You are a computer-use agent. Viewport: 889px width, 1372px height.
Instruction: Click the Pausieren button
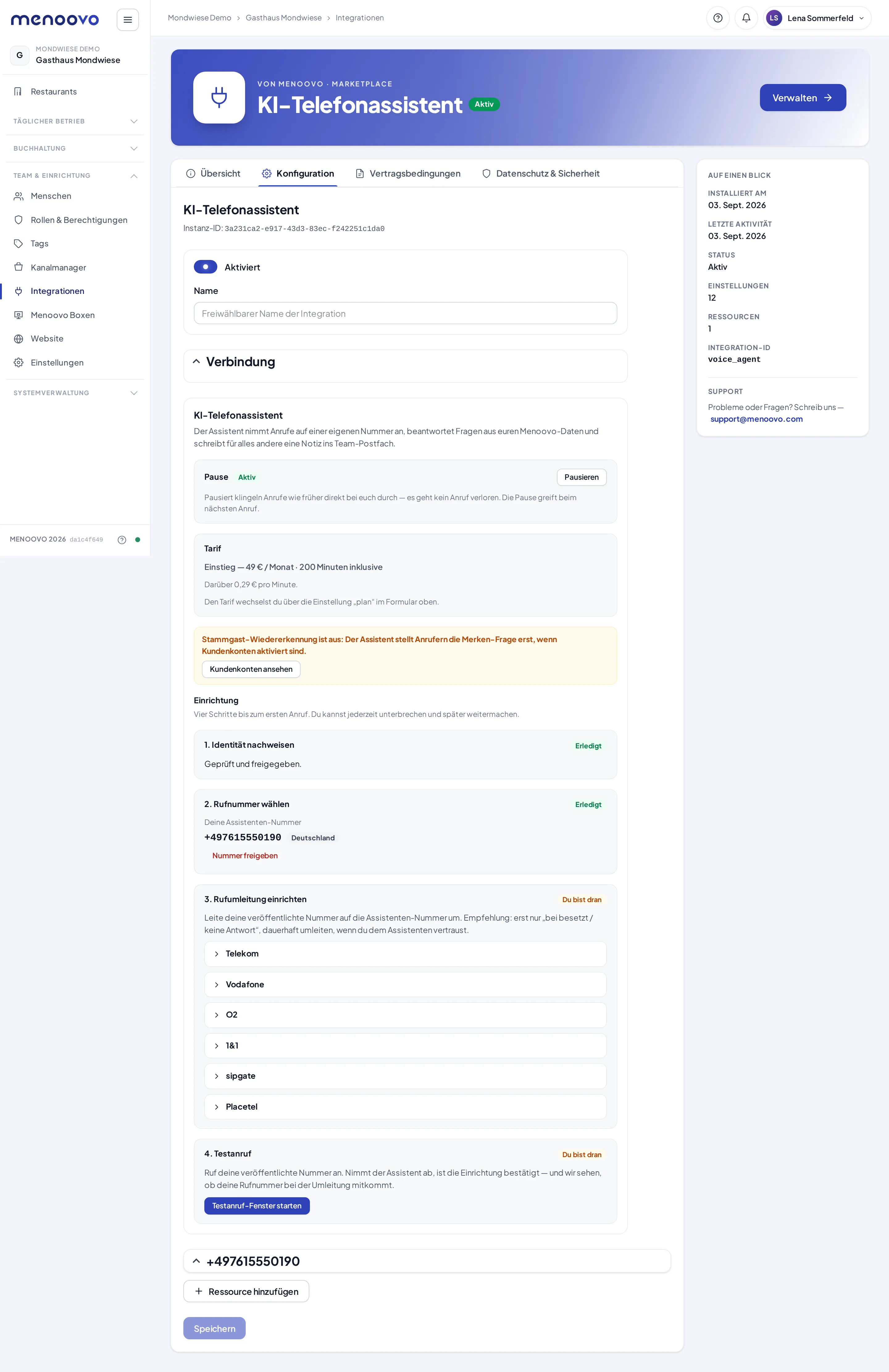pyautogui.click(x=581, y=477)
